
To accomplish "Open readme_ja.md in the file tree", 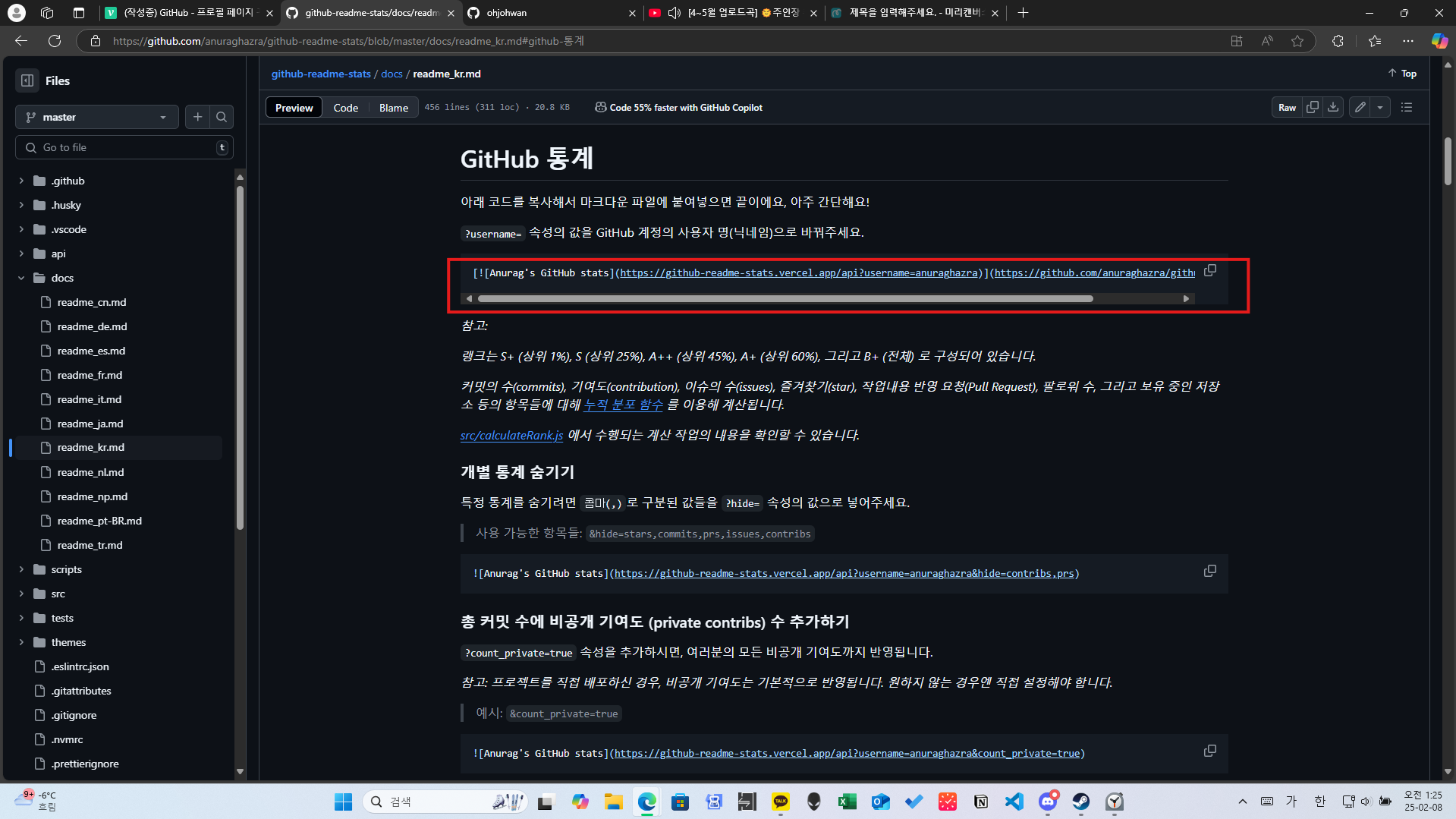I will coord(90,424).
